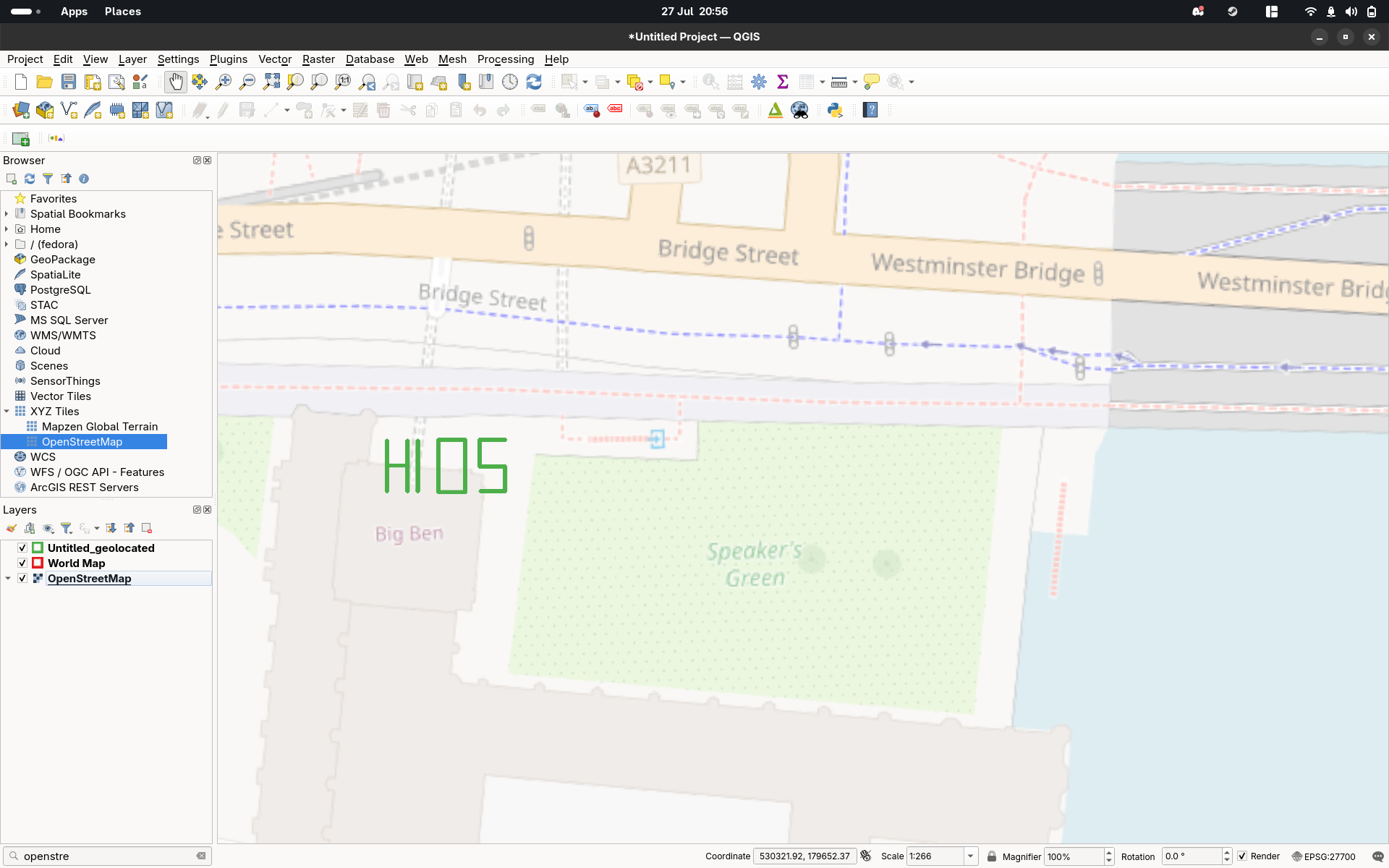This screenshot has width=1389, height=868.
Task: Collapse the XYZ Tiles tree node
Action: [7, 412]
